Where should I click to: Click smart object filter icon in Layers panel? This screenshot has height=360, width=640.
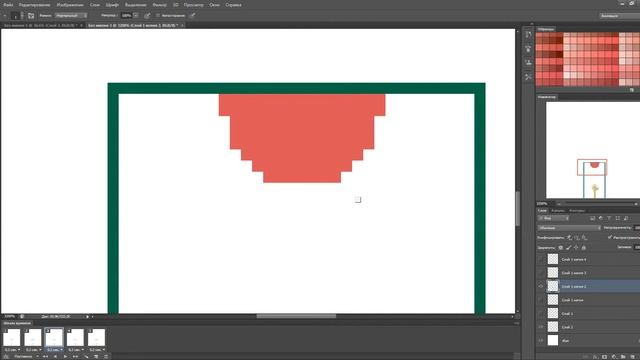tap(626, 218)
